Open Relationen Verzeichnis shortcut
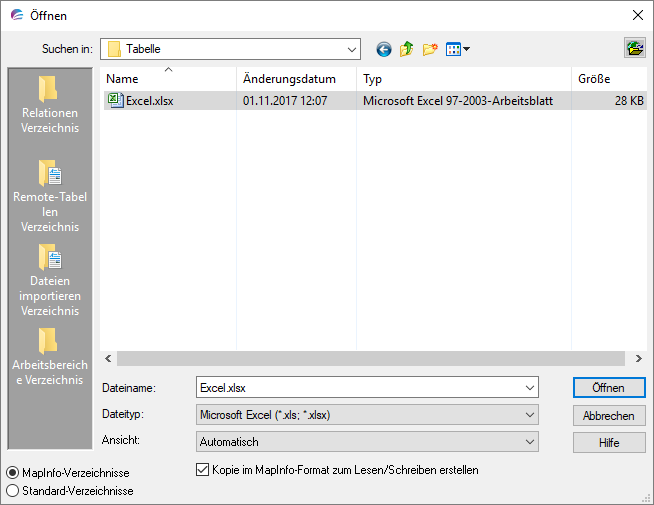654x505 pixels. tap(50, 105)
